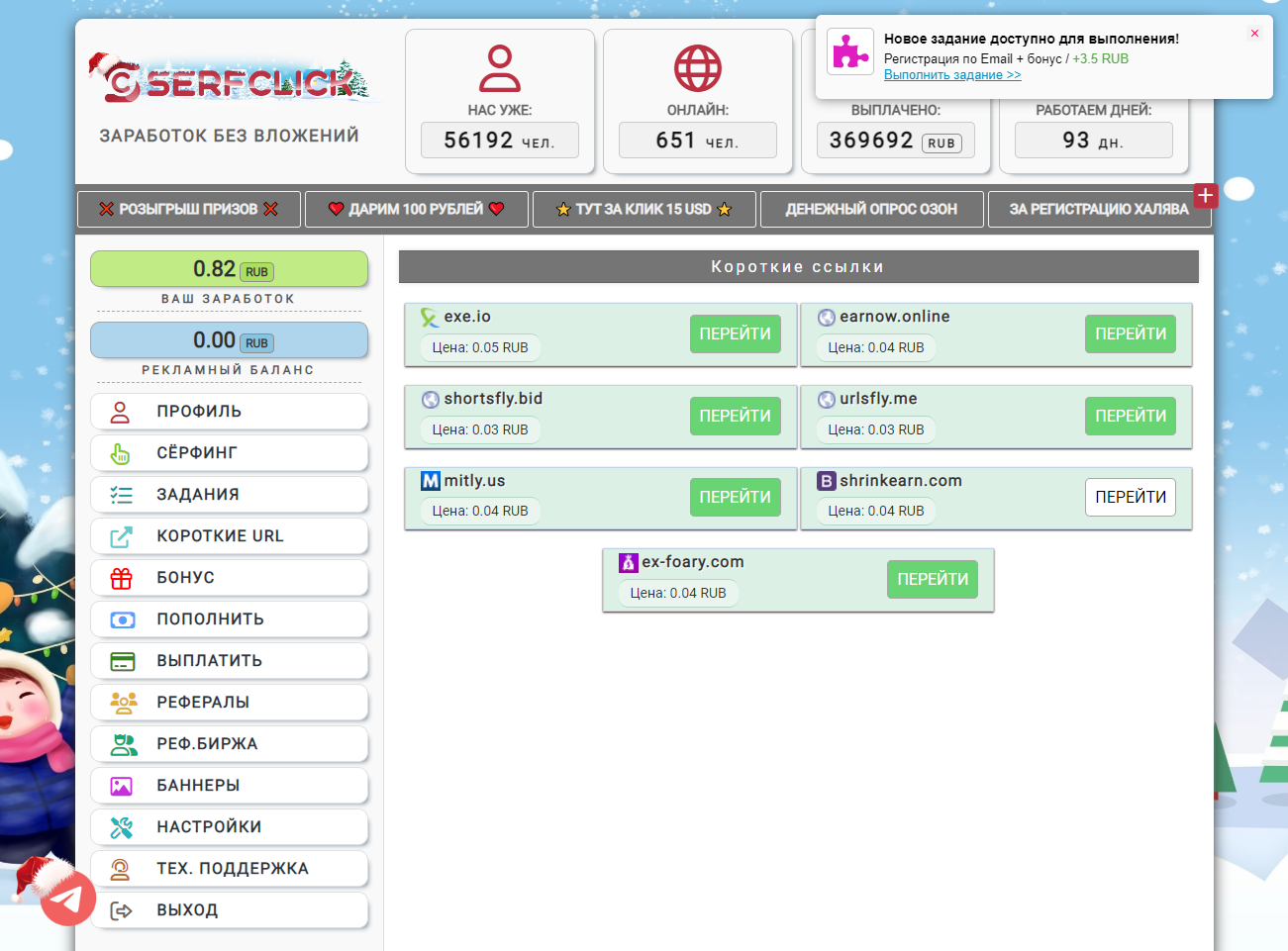
Task: Click the ex-foary.com purple favicon
Action: (628, 562)
